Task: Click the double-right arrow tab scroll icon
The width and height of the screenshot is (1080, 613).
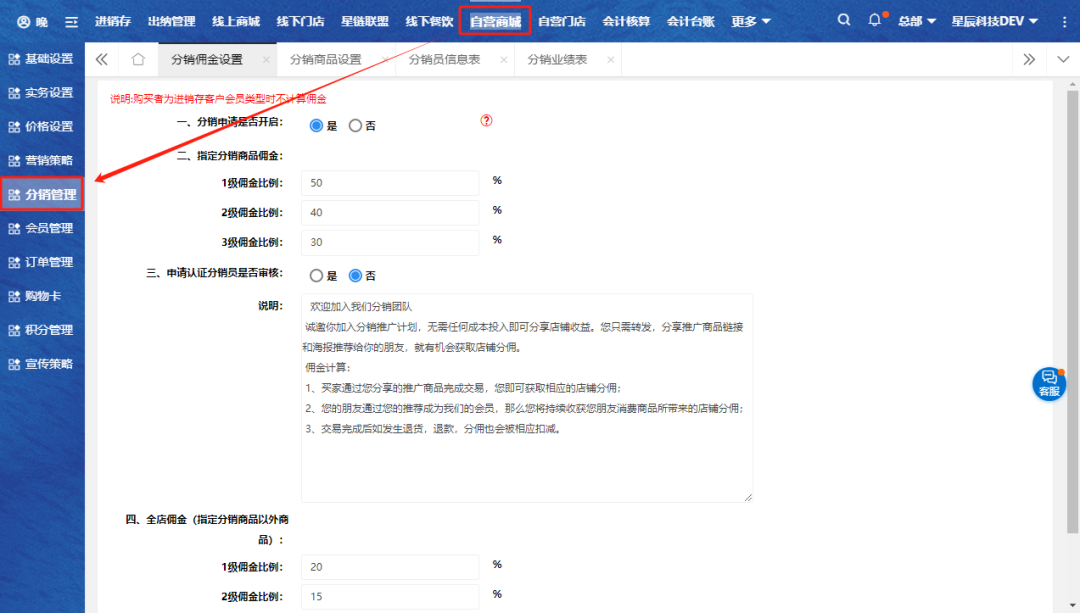Action: (1029, 59)
